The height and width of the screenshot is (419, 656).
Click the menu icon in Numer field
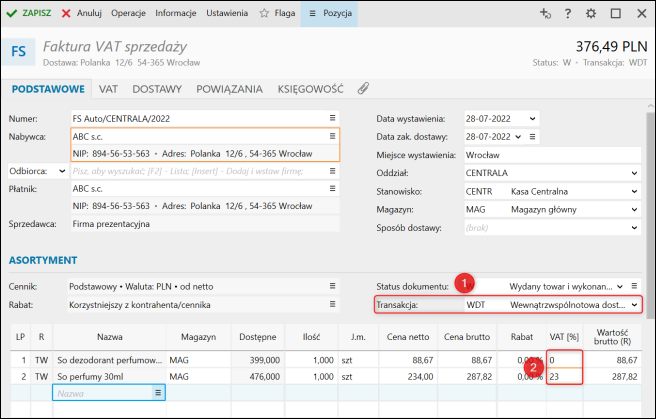tap(332, 119)
